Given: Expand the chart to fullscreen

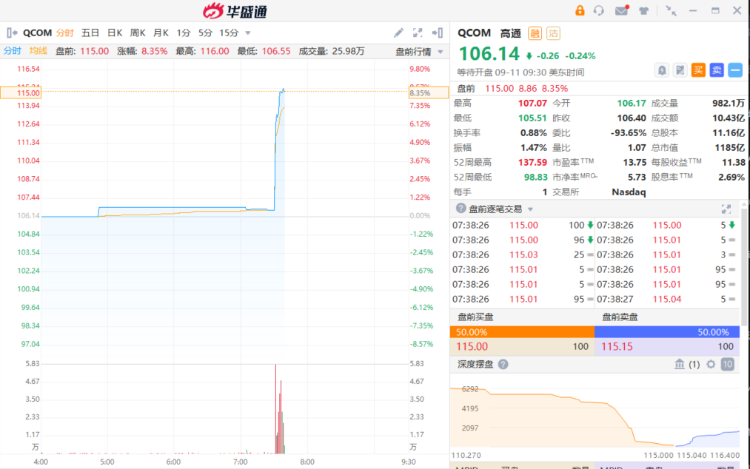Looking at the screenshot, I should (x=418, y=33).
